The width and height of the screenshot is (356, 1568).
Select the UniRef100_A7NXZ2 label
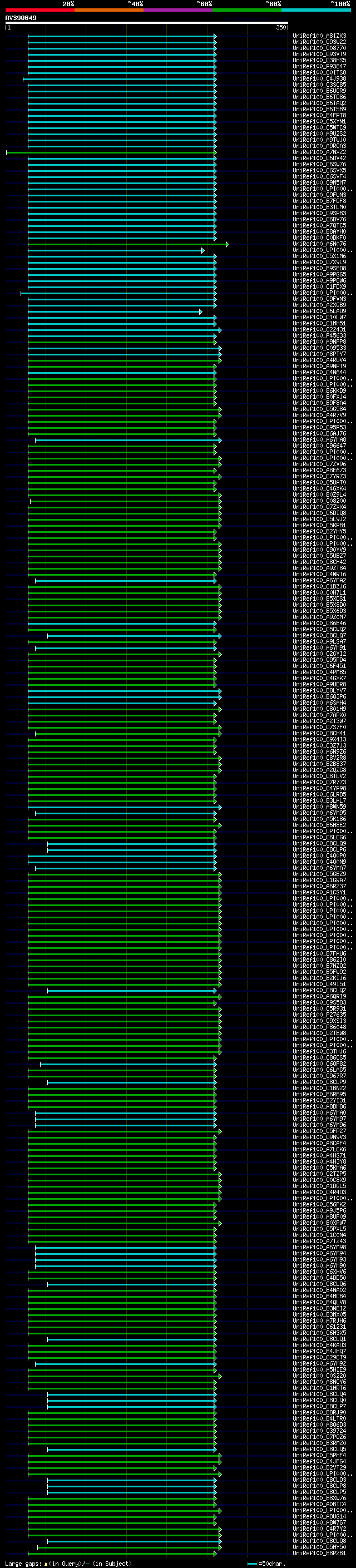(319, 152)
